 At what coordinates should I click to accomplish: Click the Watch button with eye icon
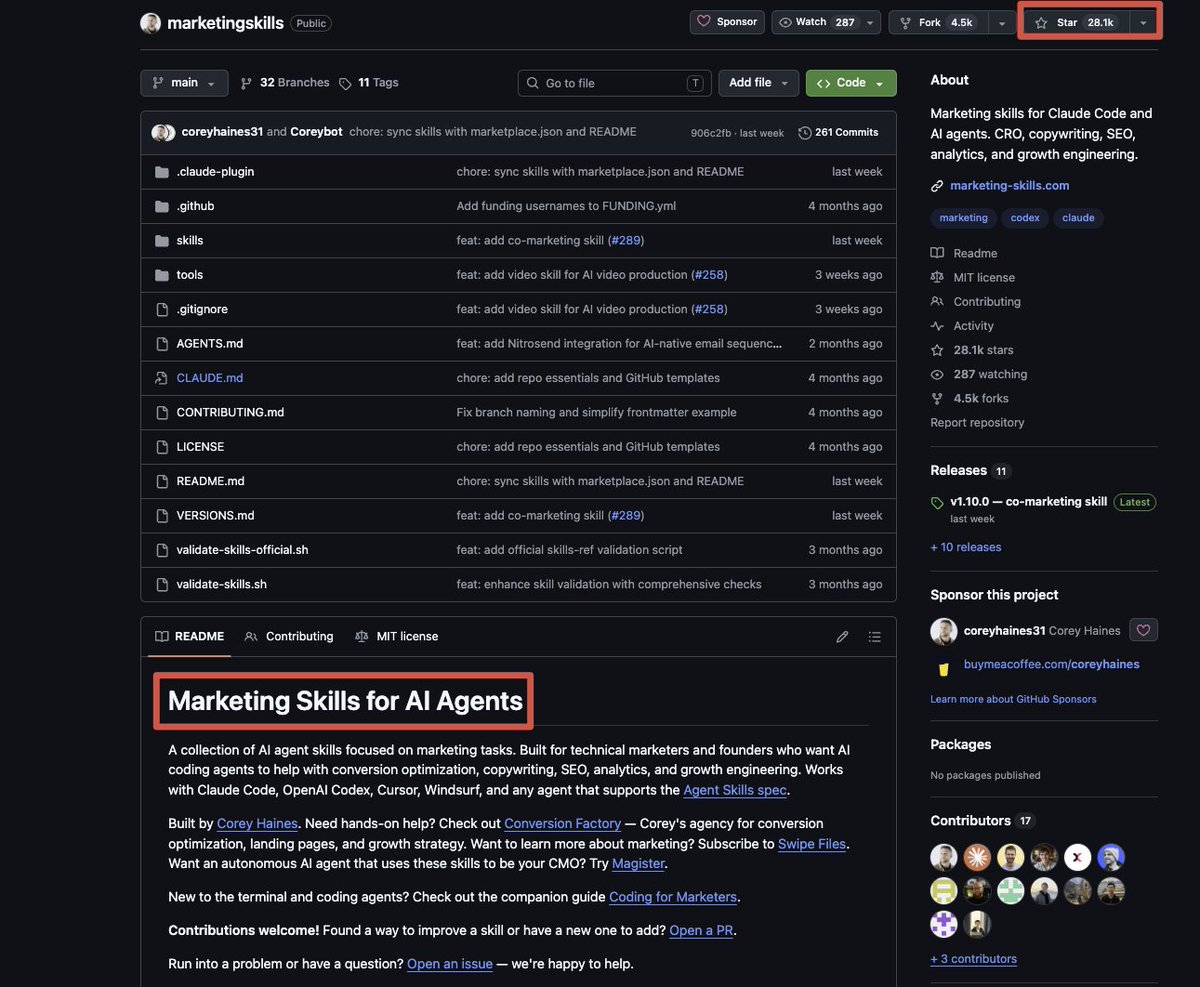pos(817,22)
